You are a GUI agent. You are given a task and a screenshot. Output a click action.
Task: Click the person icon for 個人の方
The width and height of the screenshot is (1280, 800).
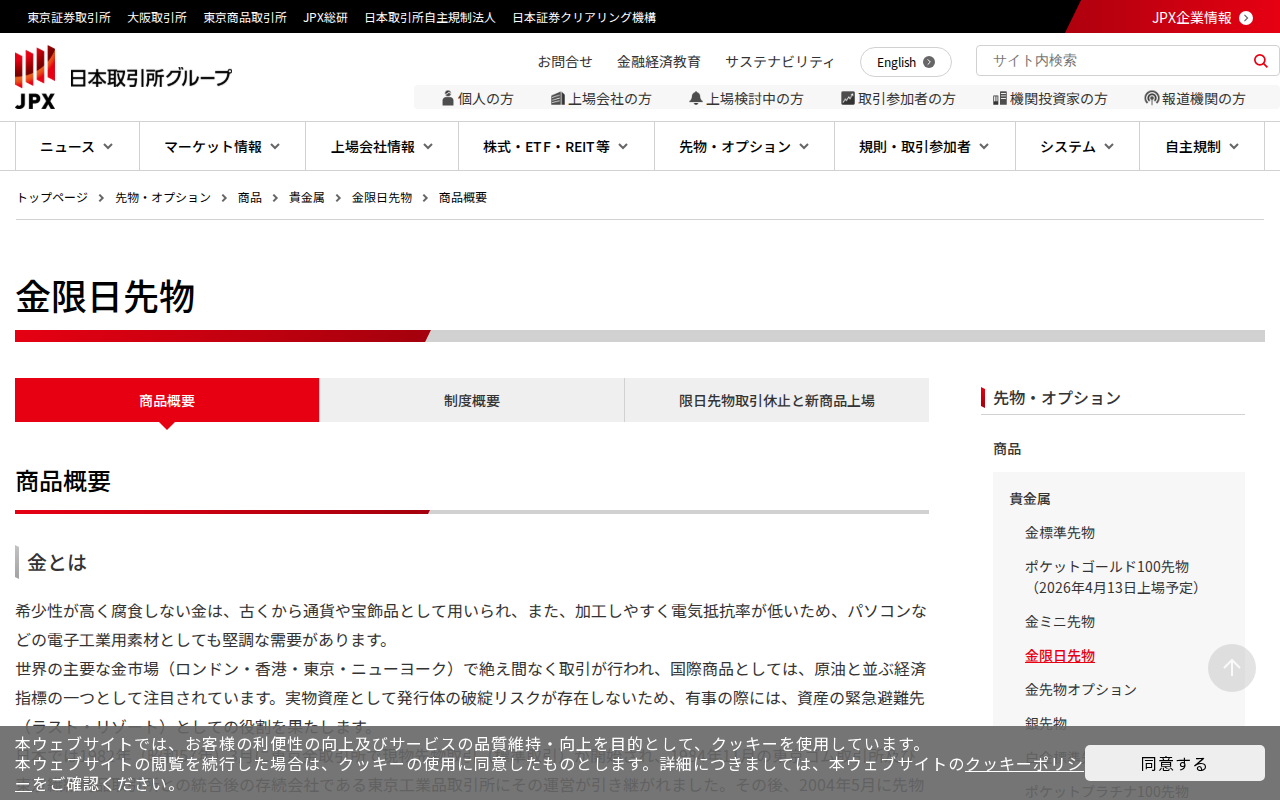point(448,98)
